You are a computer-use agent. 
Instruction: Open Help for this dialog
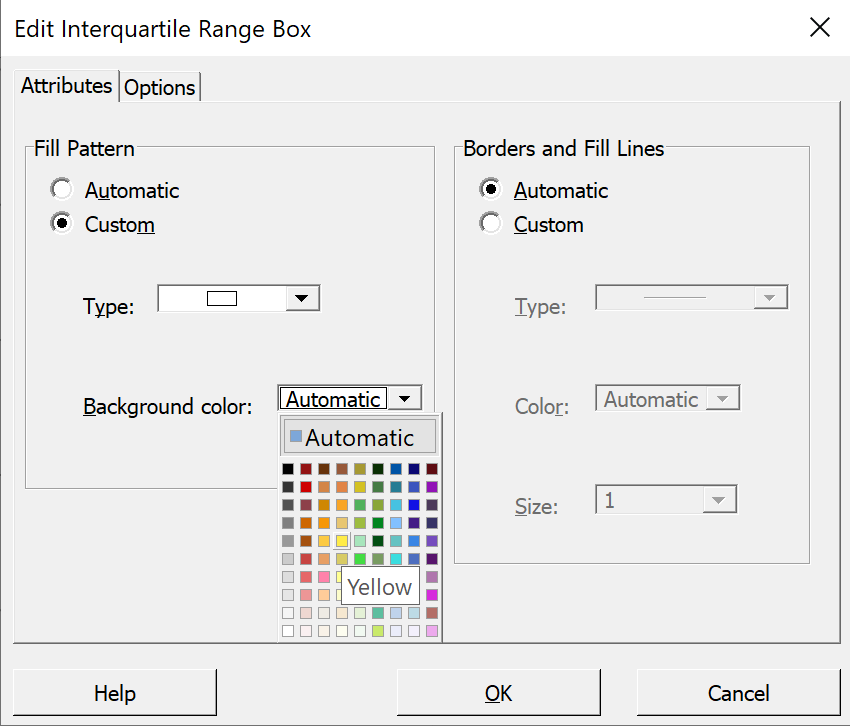point(115,693)
